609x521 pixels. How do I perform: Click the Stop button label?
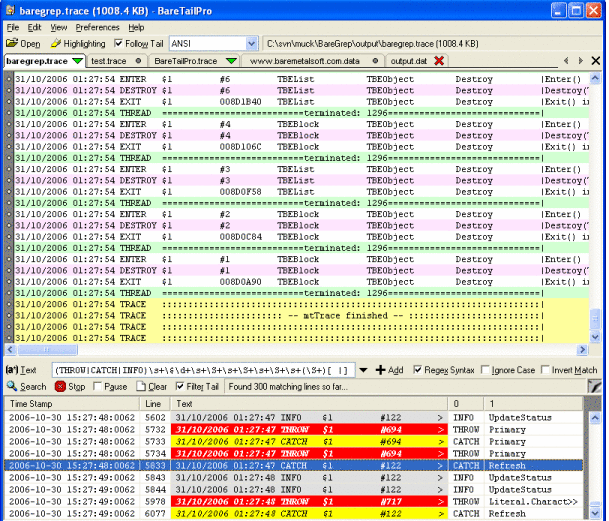point(77,387)
